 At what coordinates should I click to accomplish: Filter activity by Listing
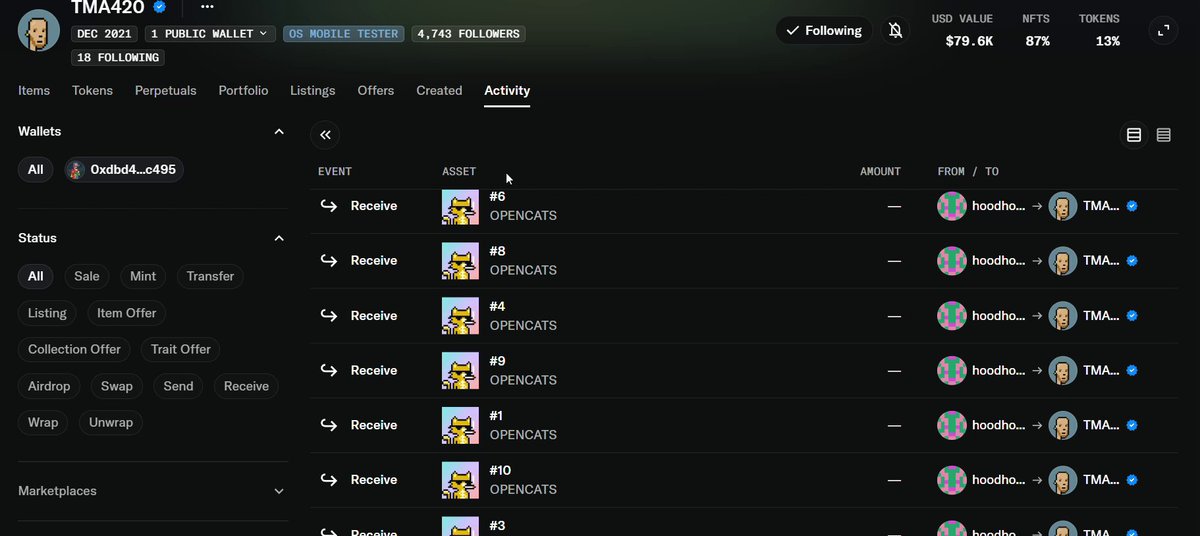pos(47,313)
